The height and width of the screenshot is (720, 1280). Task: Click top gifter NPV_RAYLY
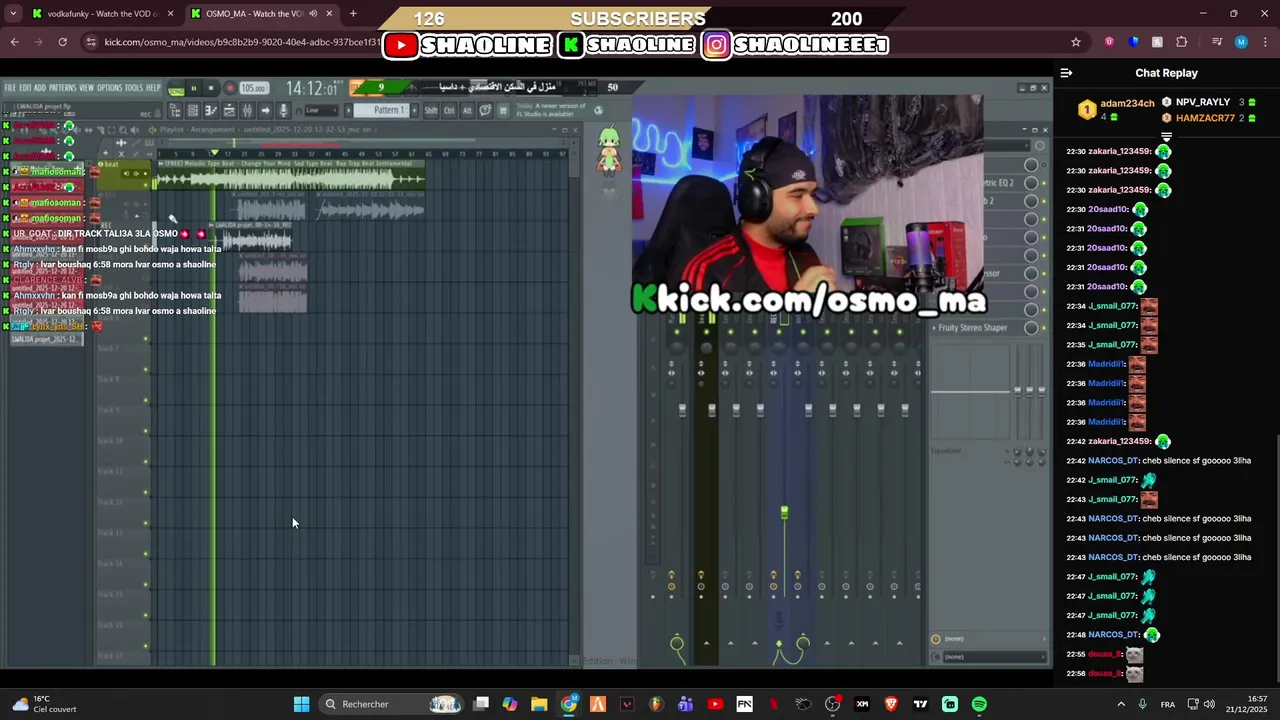click(x=1202, y=102)
